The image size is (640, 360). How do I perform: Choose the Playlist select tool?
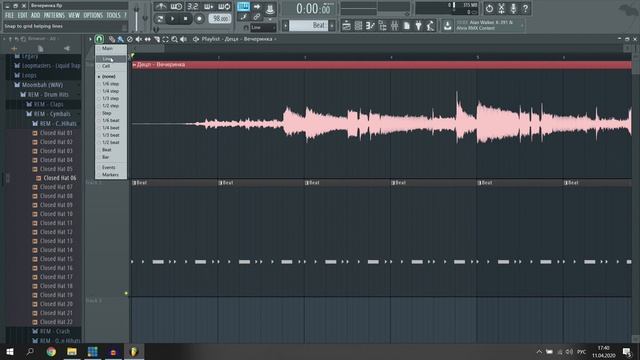coord(165,39)
